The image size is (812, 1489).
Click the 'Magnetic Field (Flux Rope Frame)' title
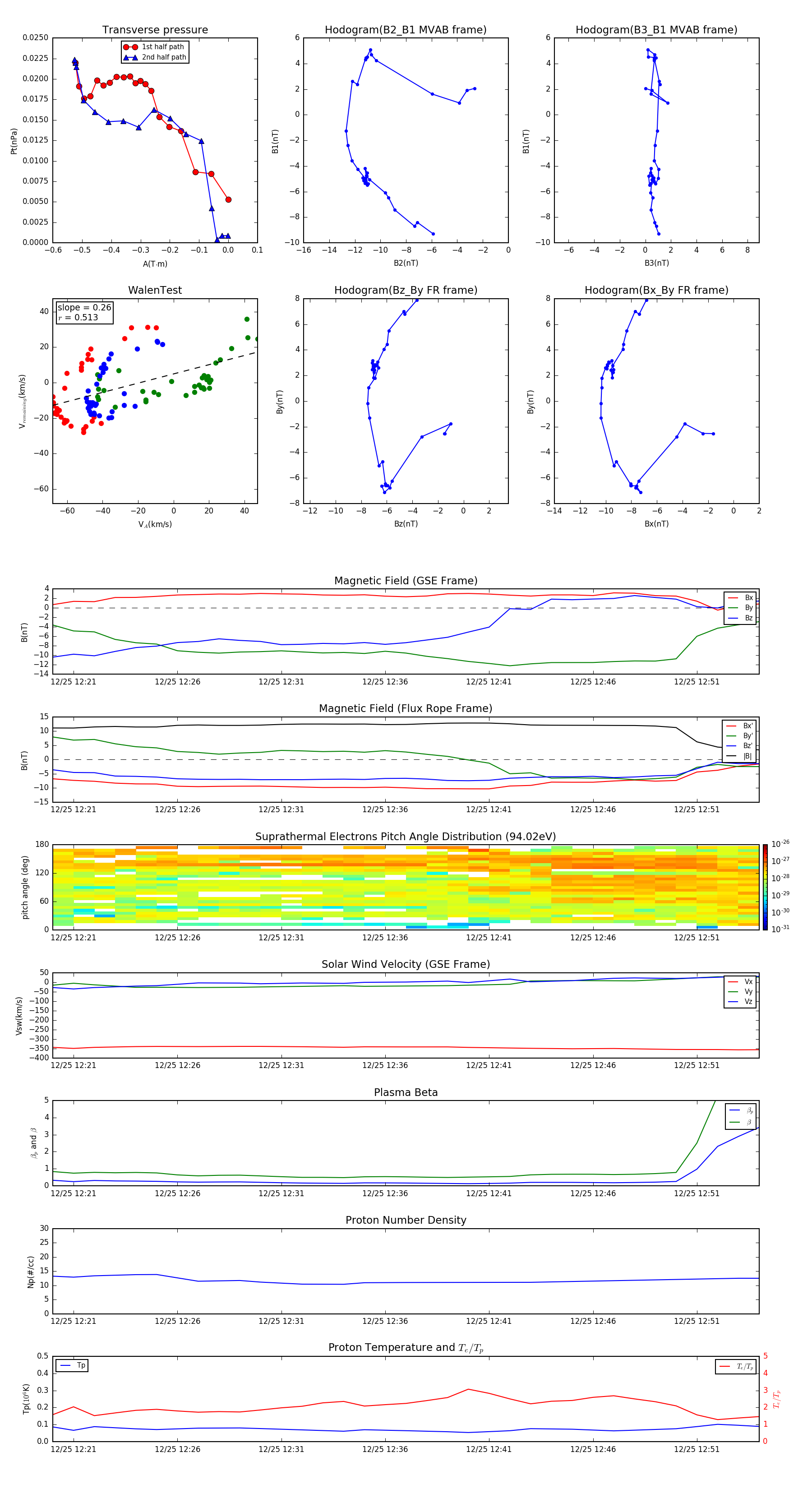(406, 709)
